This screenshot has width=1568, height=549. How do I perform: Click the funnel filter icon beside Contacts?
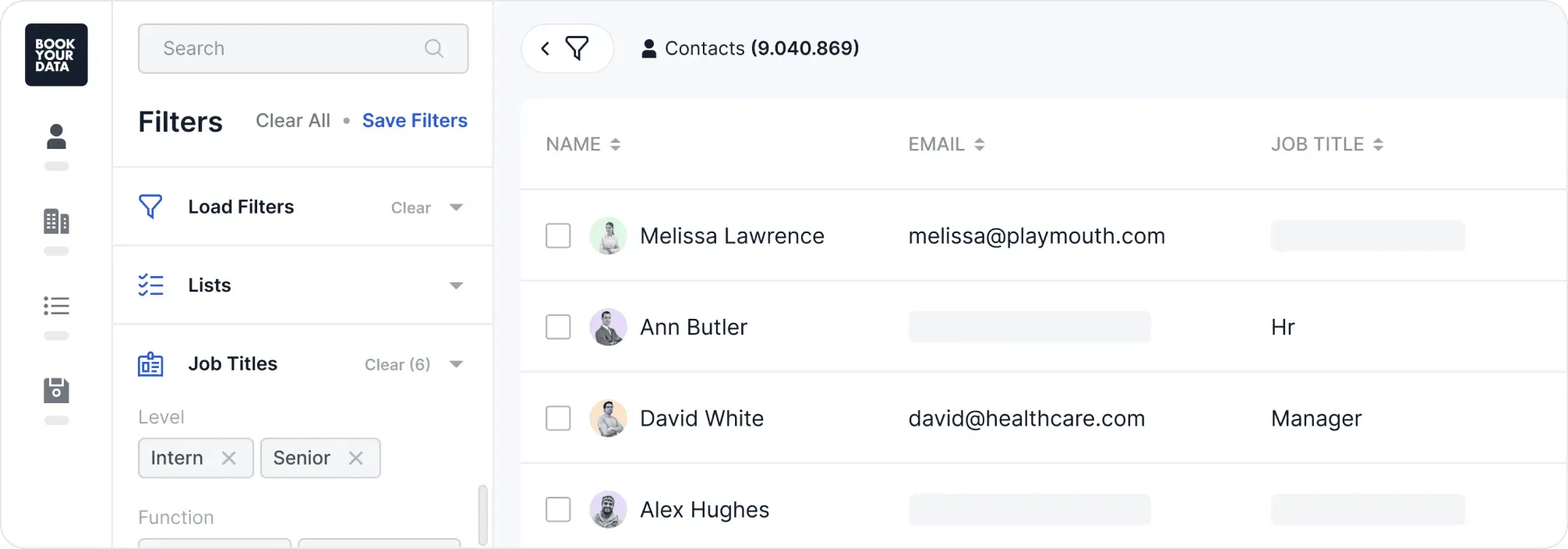click(577, 48)
